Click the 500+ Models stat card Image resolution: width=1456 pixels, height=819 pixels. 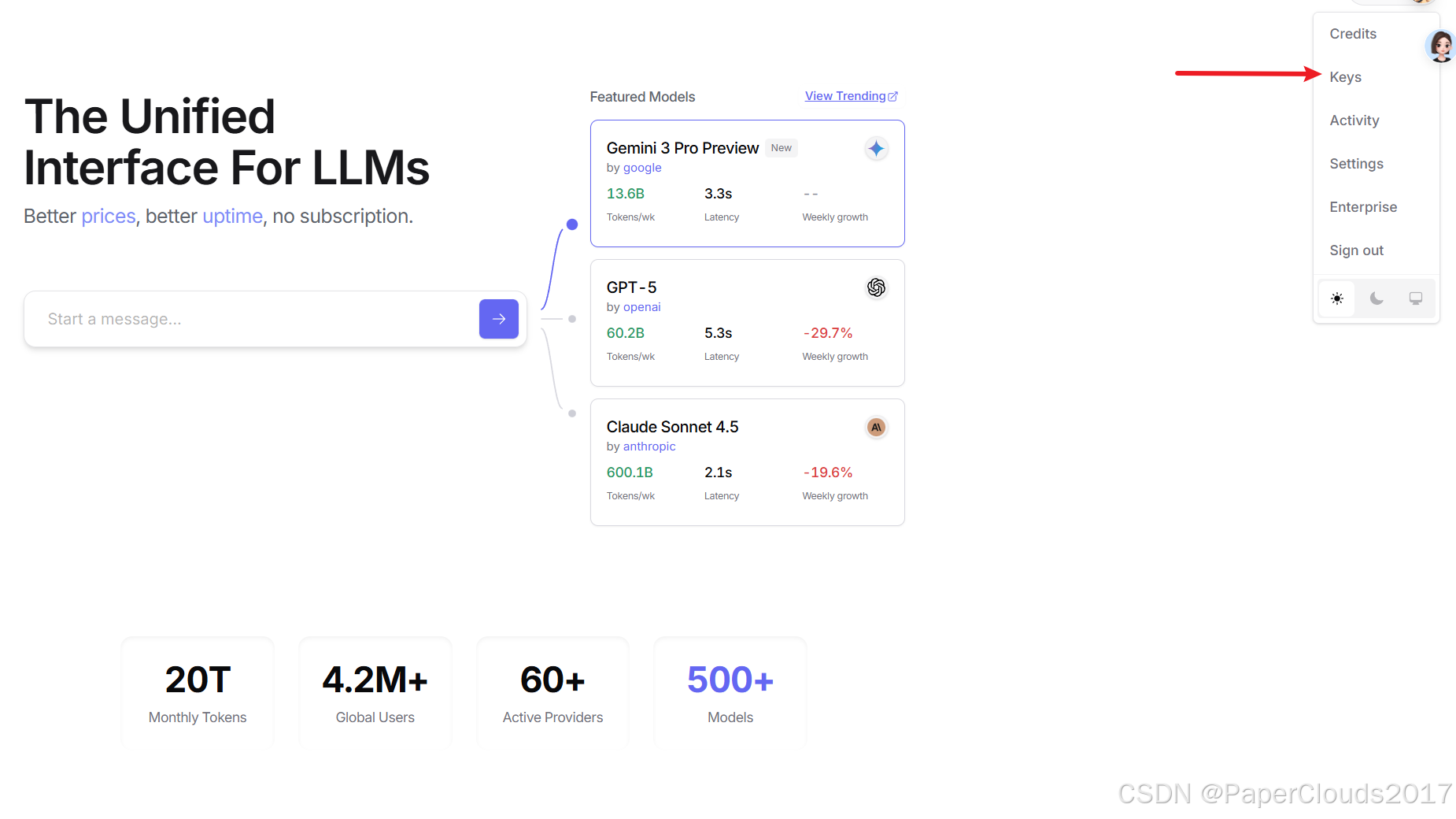pos(730,691)
